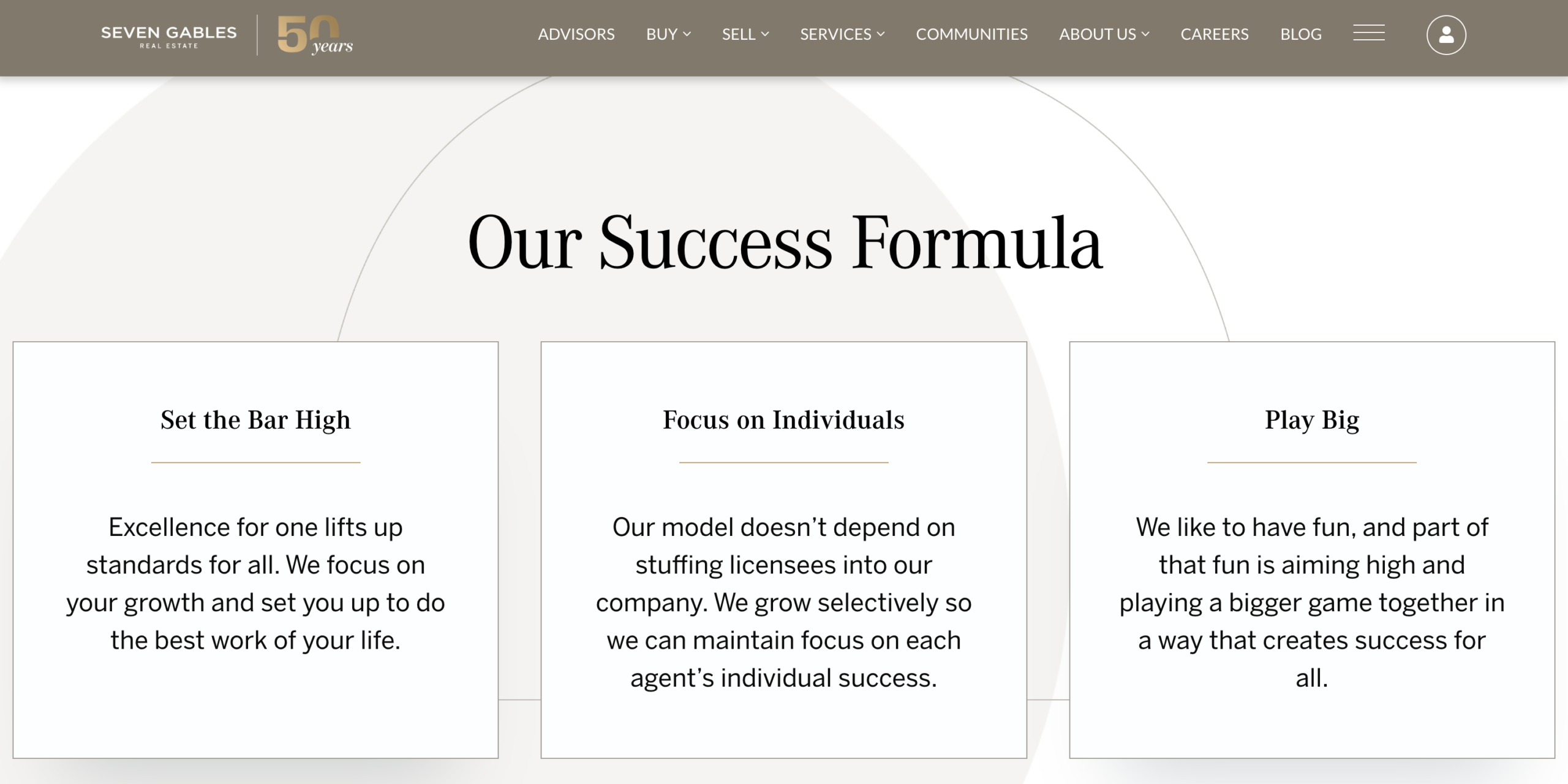The width and height of the screenshot is (1568, 784).
Task: Click the 50 years anniversary badge
Action: coord(314,36)
